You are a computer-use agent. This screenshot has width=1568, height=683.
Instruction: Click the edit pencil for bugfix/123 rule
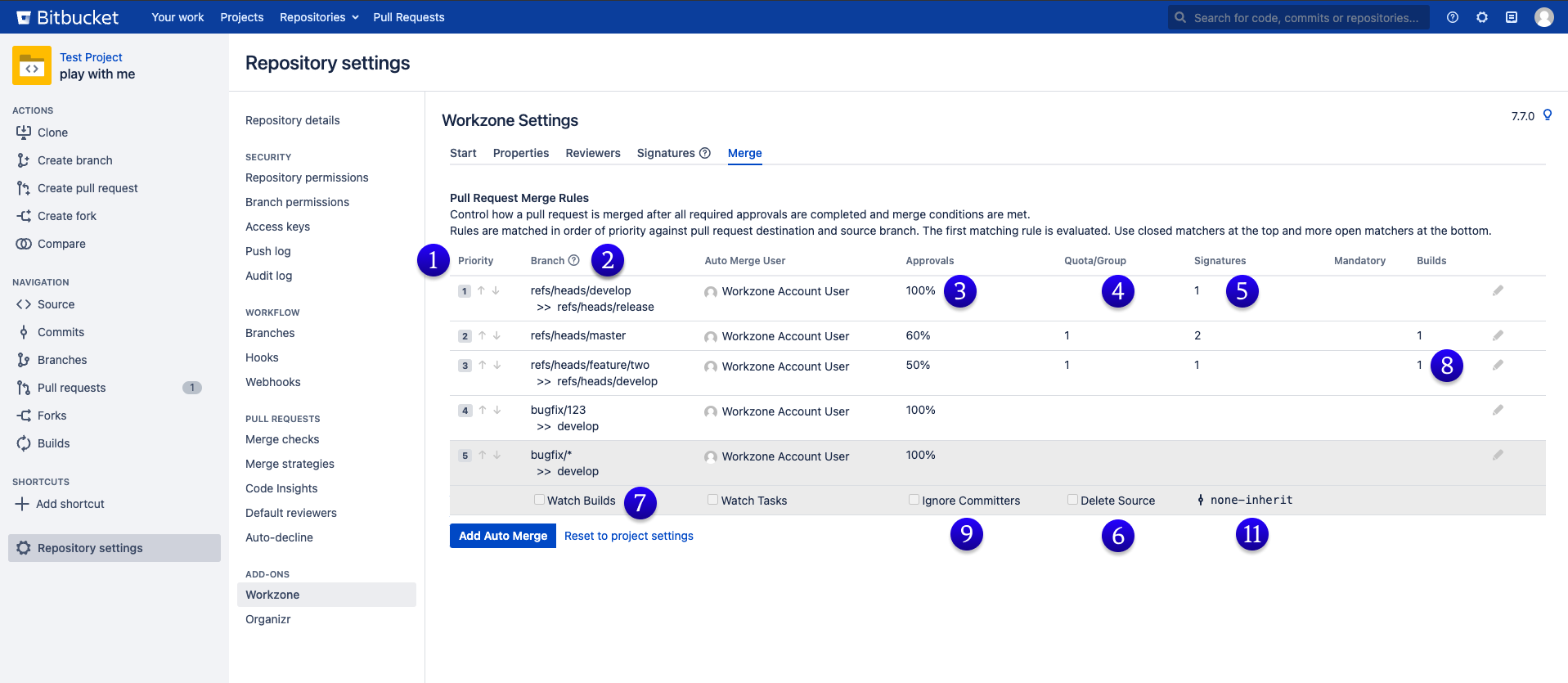click(1498, 410)
